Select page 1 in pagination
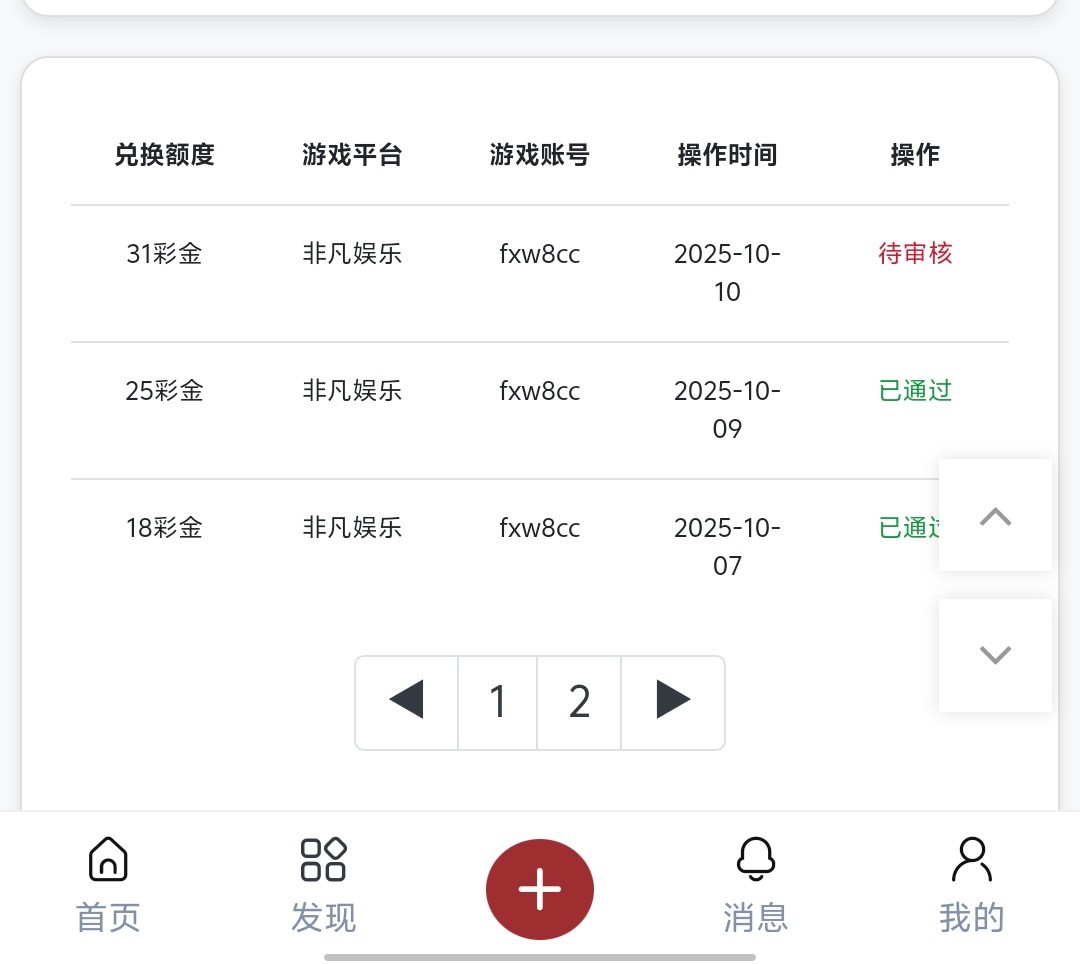1080x964 pixels. pyautogui.click(x=498, y=702)
